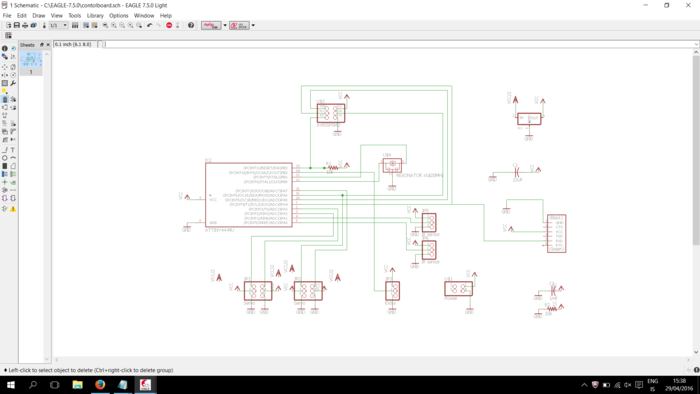Open the Library menu
This screenshot has height=394, width=700.
point(95,16)
